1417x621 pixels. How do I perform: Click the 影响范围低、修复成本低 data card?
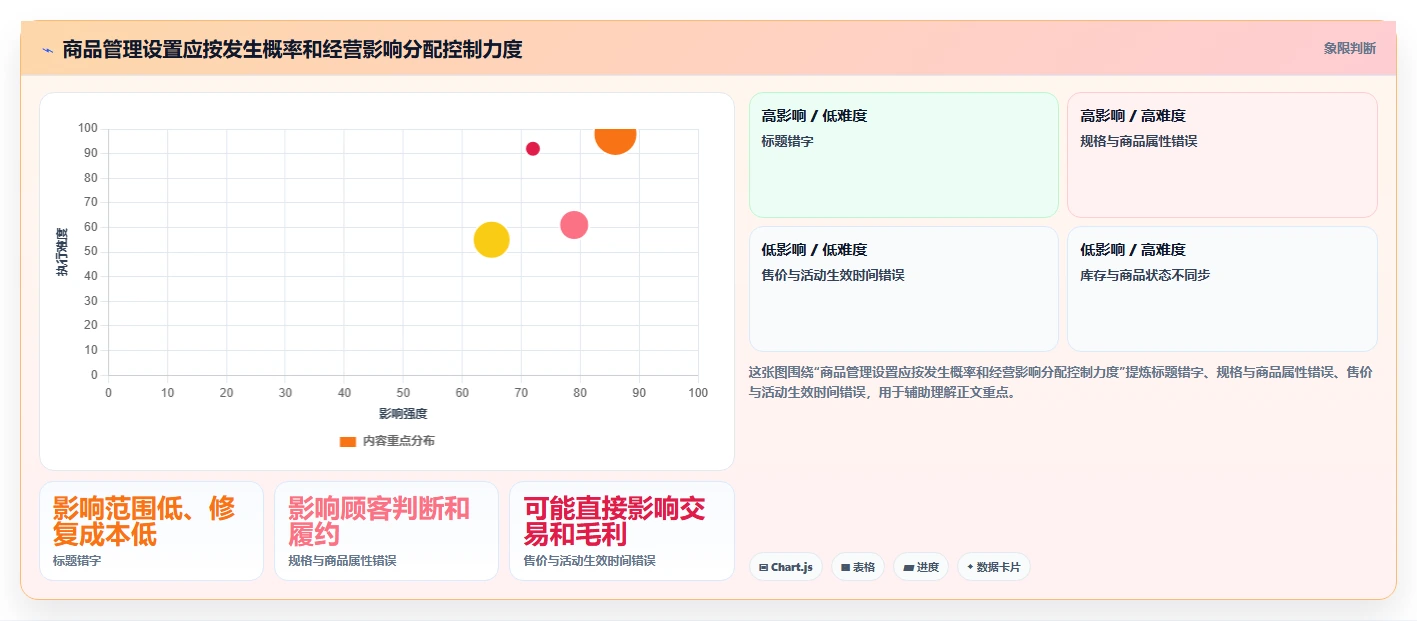coord(151,531)
